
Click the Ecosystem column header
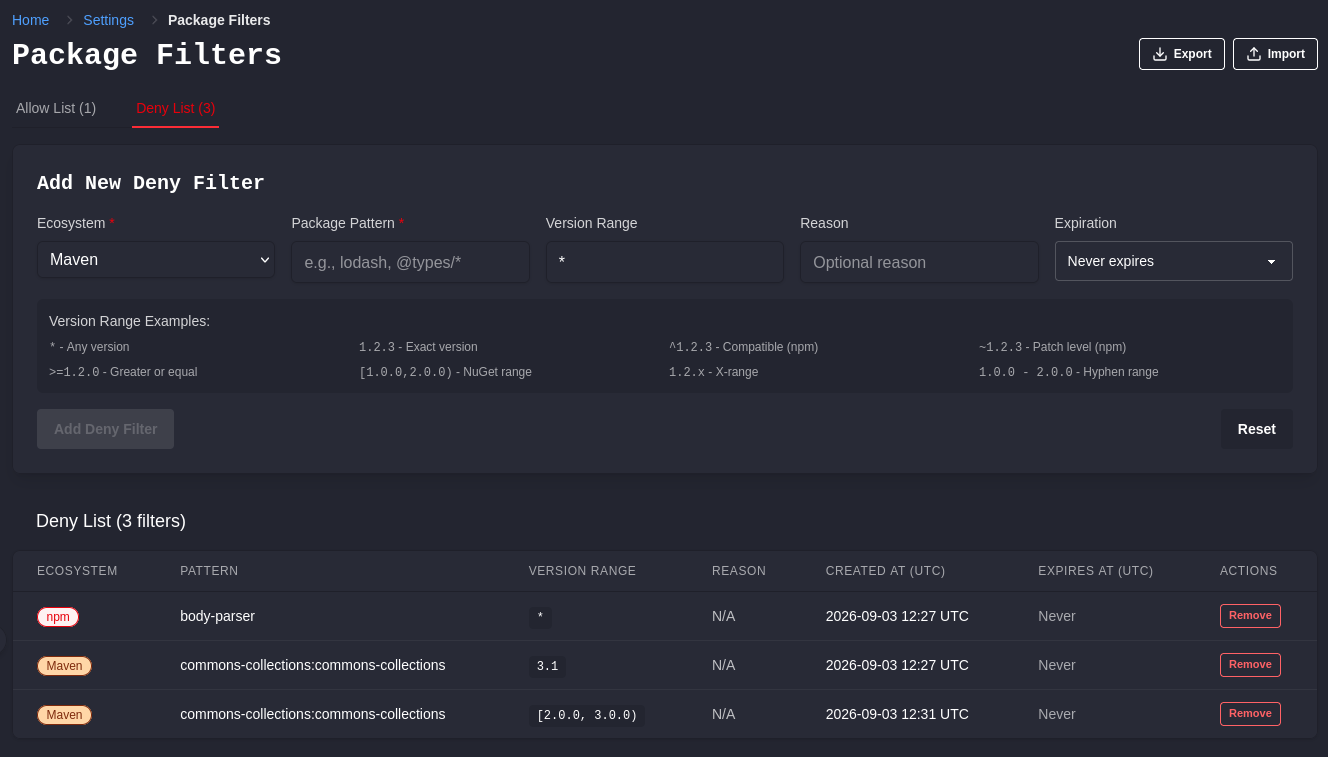[x=77, y=571]
